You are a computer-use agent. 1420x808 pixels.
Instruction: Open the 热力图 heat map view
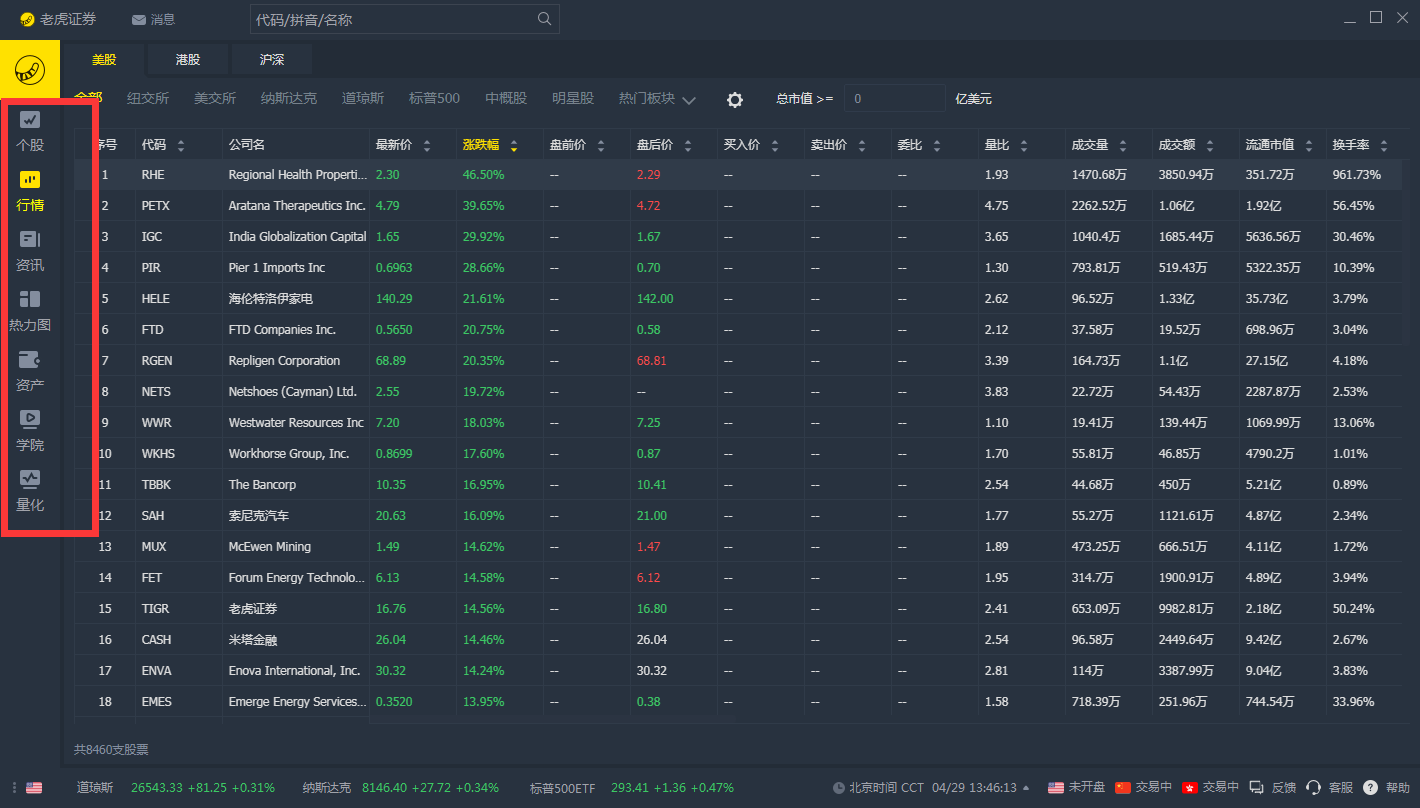point(30,311)
